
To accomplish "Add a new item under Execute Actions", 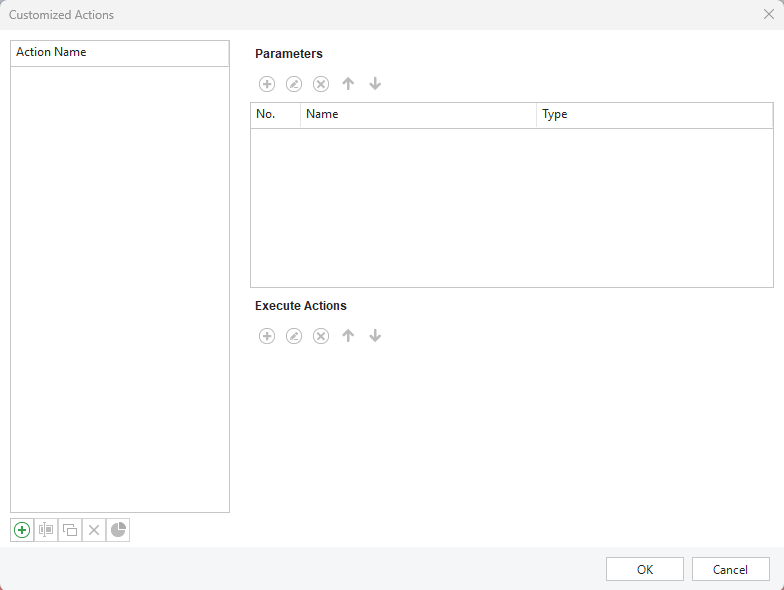I will [267, 336].
